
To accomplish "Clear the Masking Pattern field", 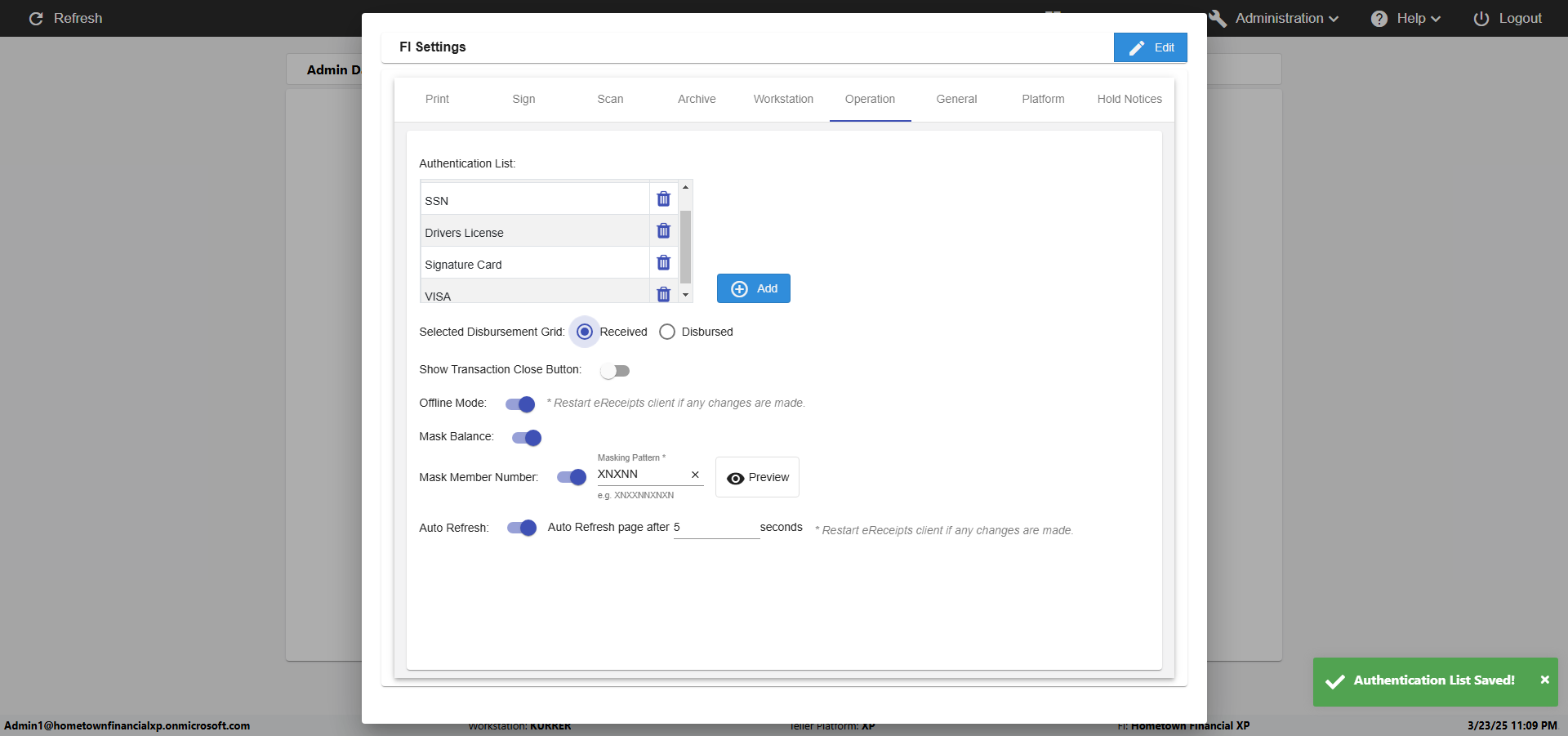I will 695,475.
